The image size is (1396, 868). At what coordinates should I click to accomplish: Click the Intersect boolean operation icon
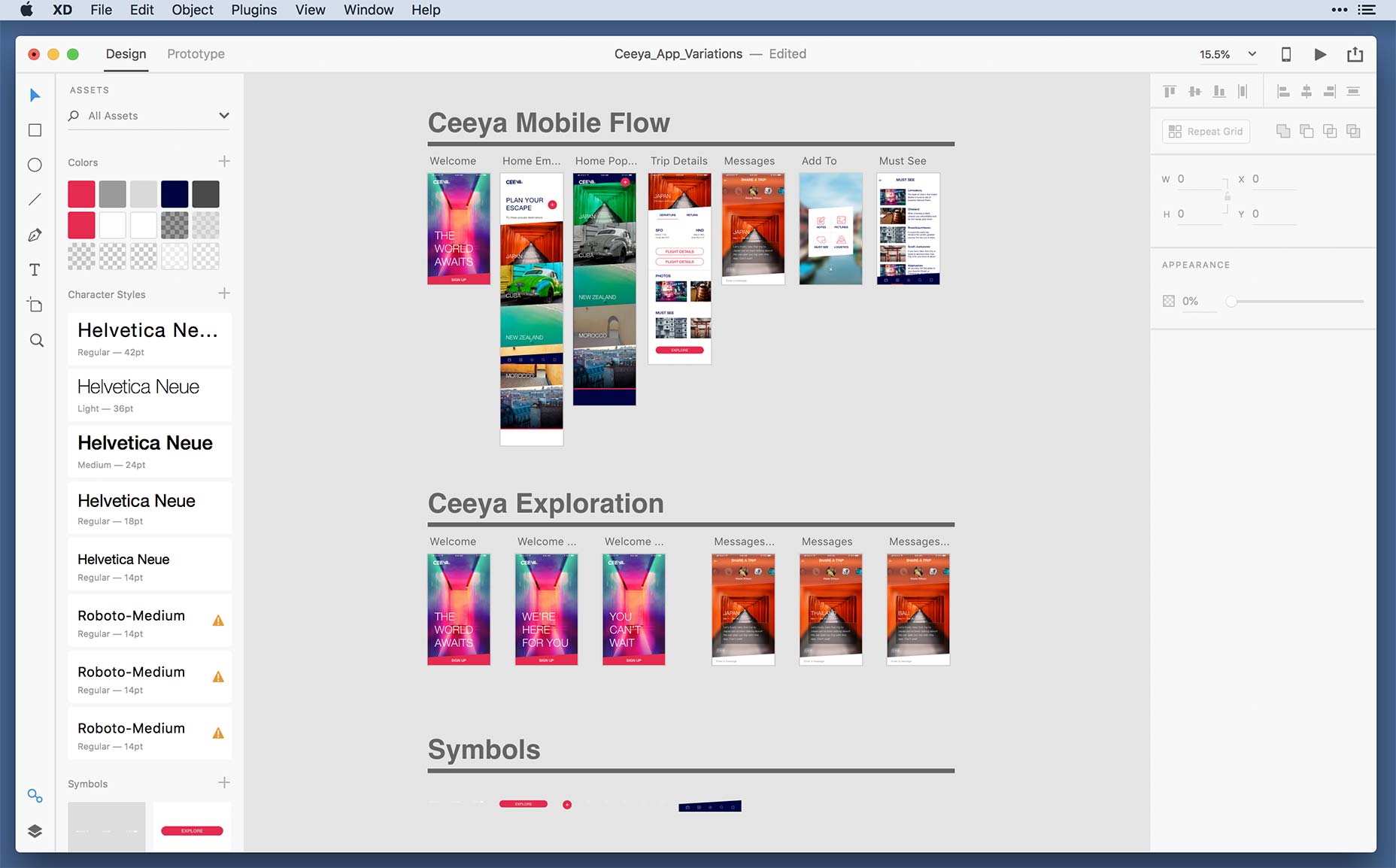[1330, 131]
